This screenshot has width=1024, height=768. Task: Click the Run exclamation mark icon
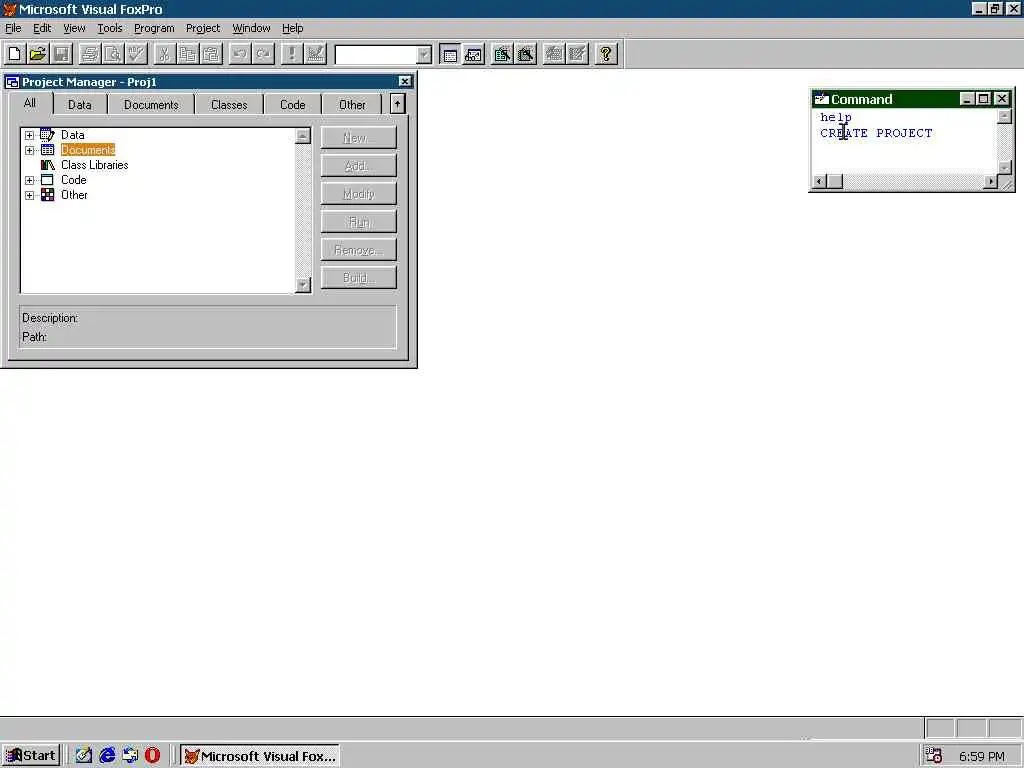pos(291,54)
